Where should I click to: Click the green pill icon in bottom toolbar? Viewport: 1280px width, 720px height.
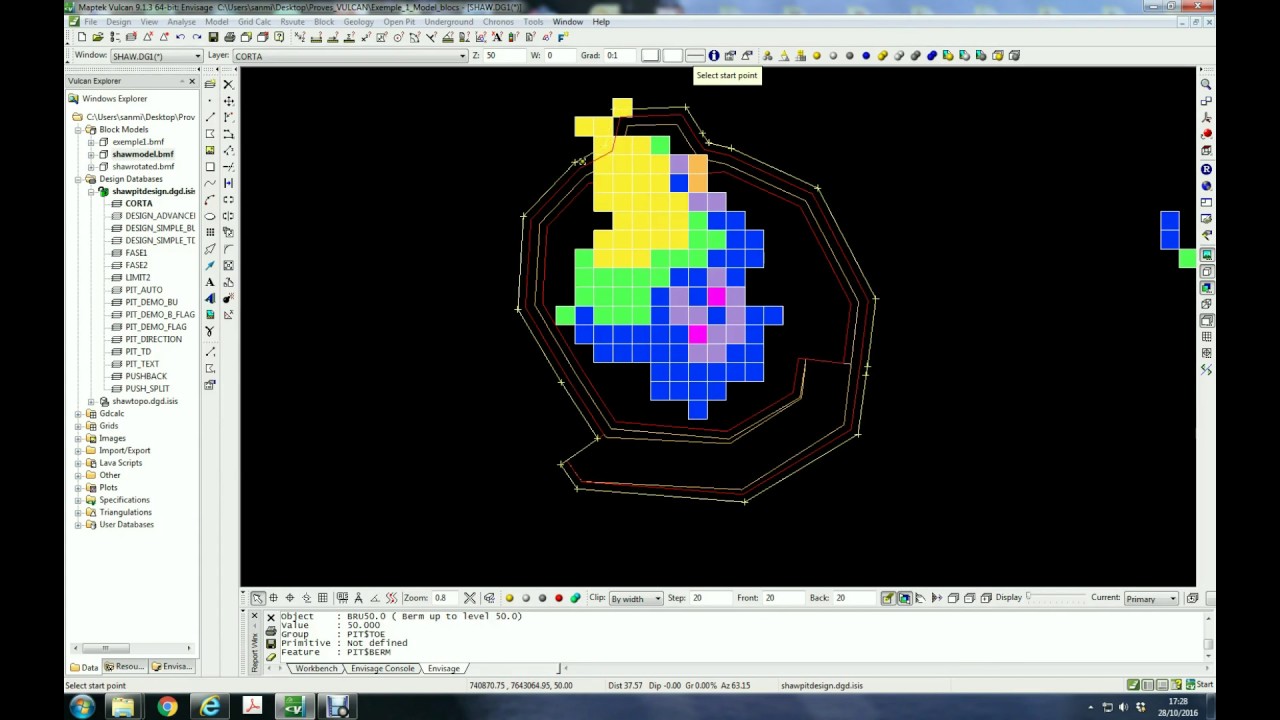click(x=575, y=598)
